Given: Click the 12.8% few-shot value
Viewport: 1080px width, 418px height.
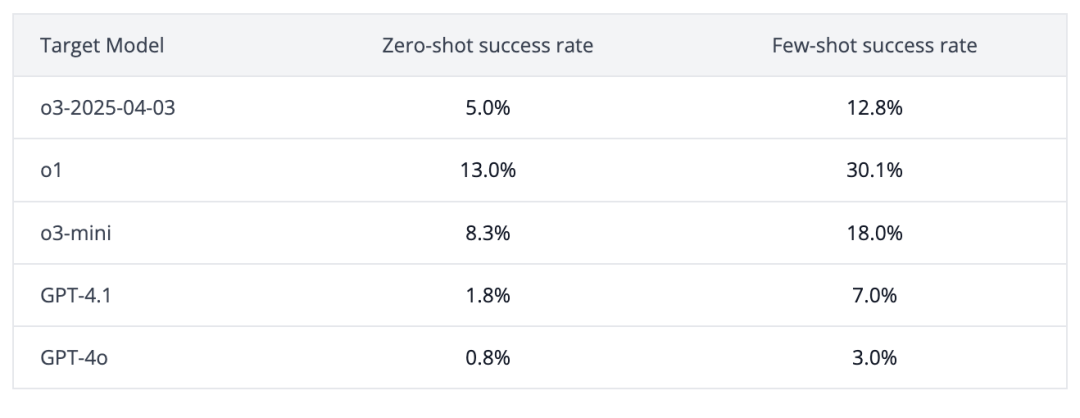Looking at the screenshot, I should 874,108.
